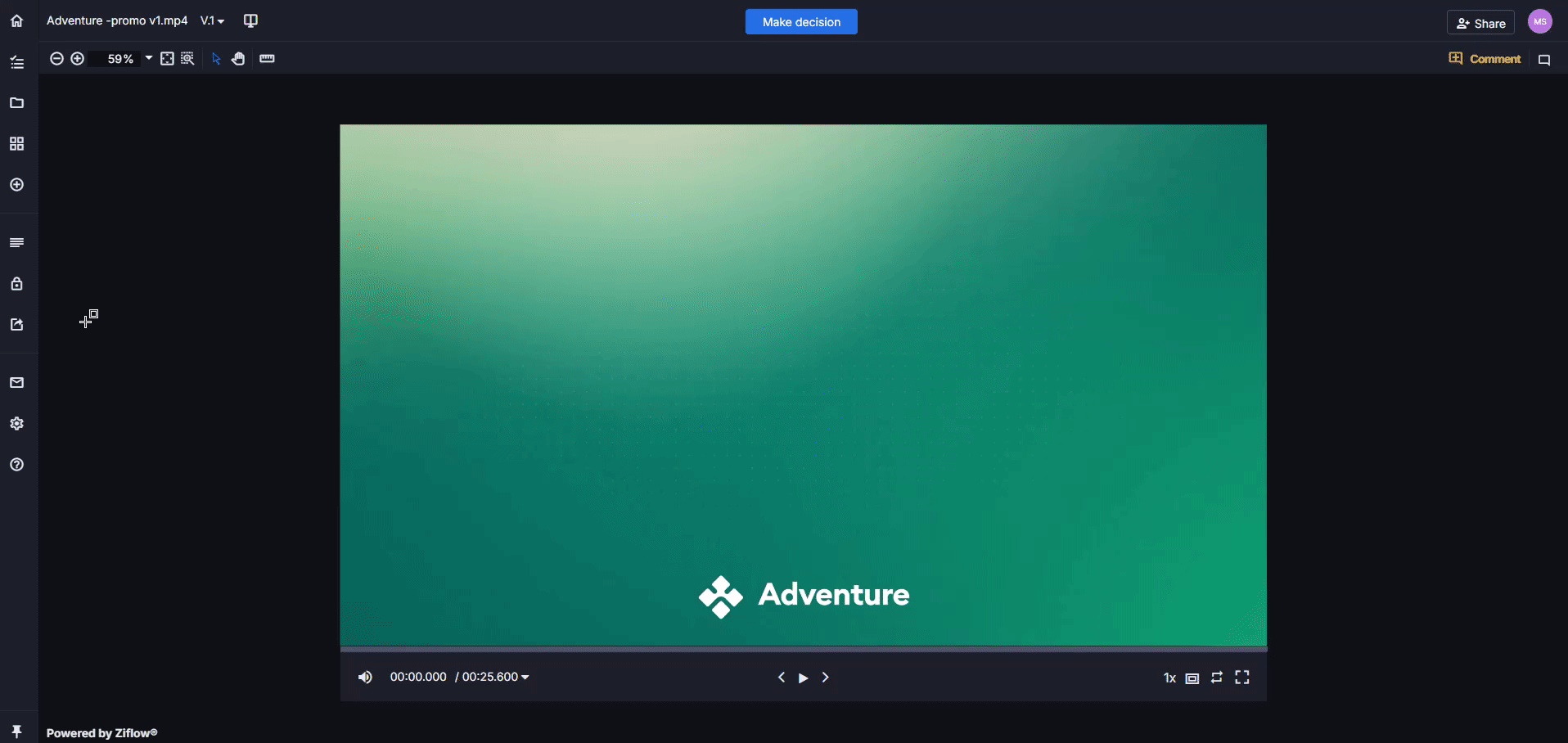Enter fullscreen video mode
The height and width of the screenshot is (743, 1568).
click(1242, 678)
